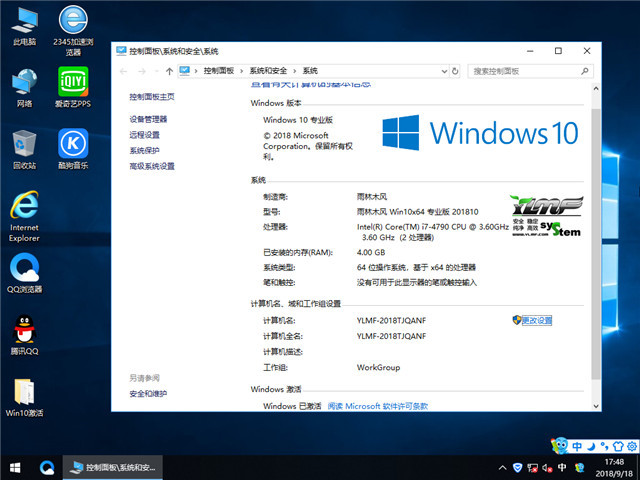The height and width of the screenshot is (480, 640).
Task: Open 阅读 Microsoft 软件许可条款 link
Action: click(x=378, y=406)
